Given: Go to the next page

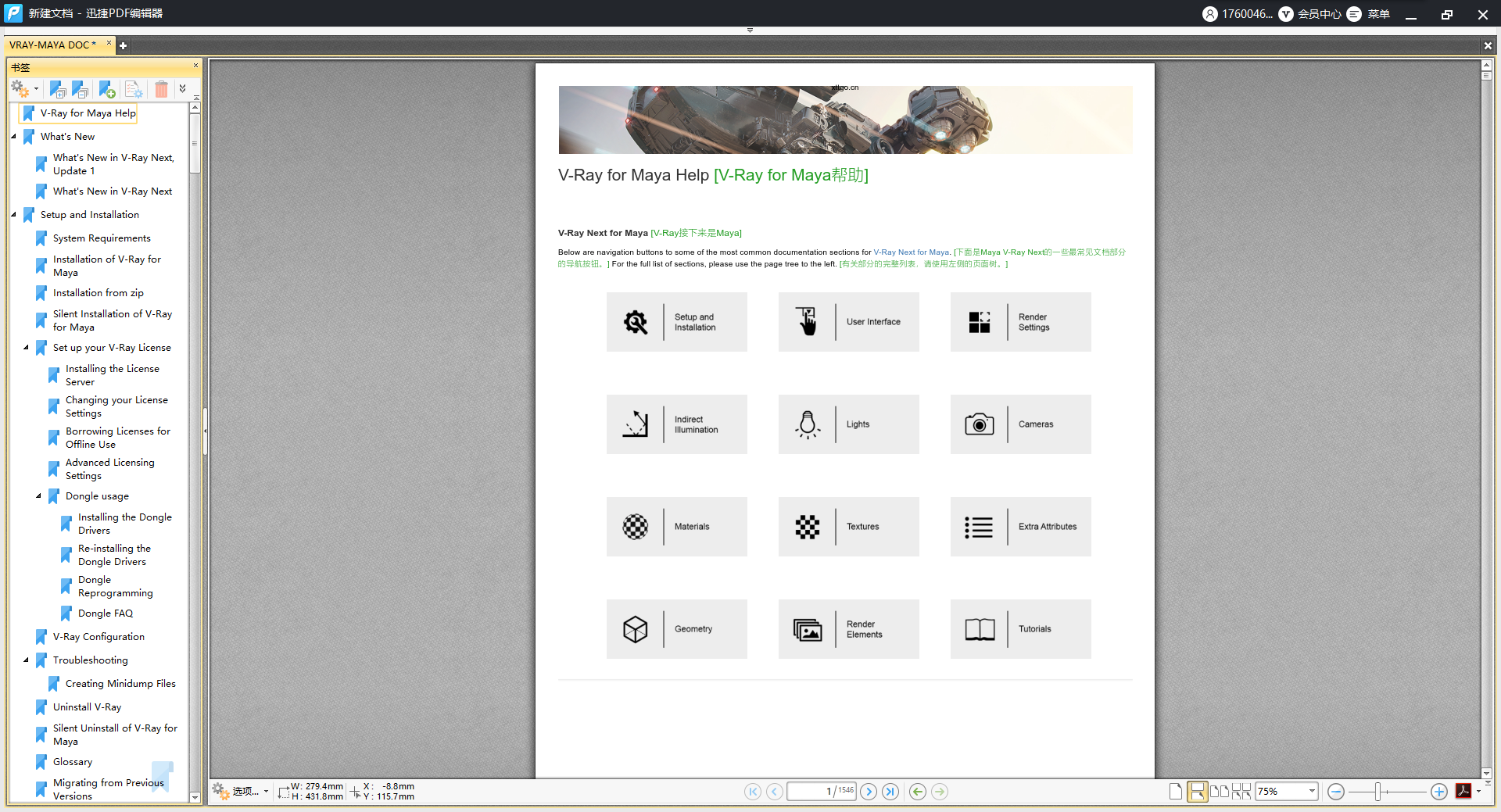Looking at the screenshot, I should pyautogui.click(x=869, y=792).
